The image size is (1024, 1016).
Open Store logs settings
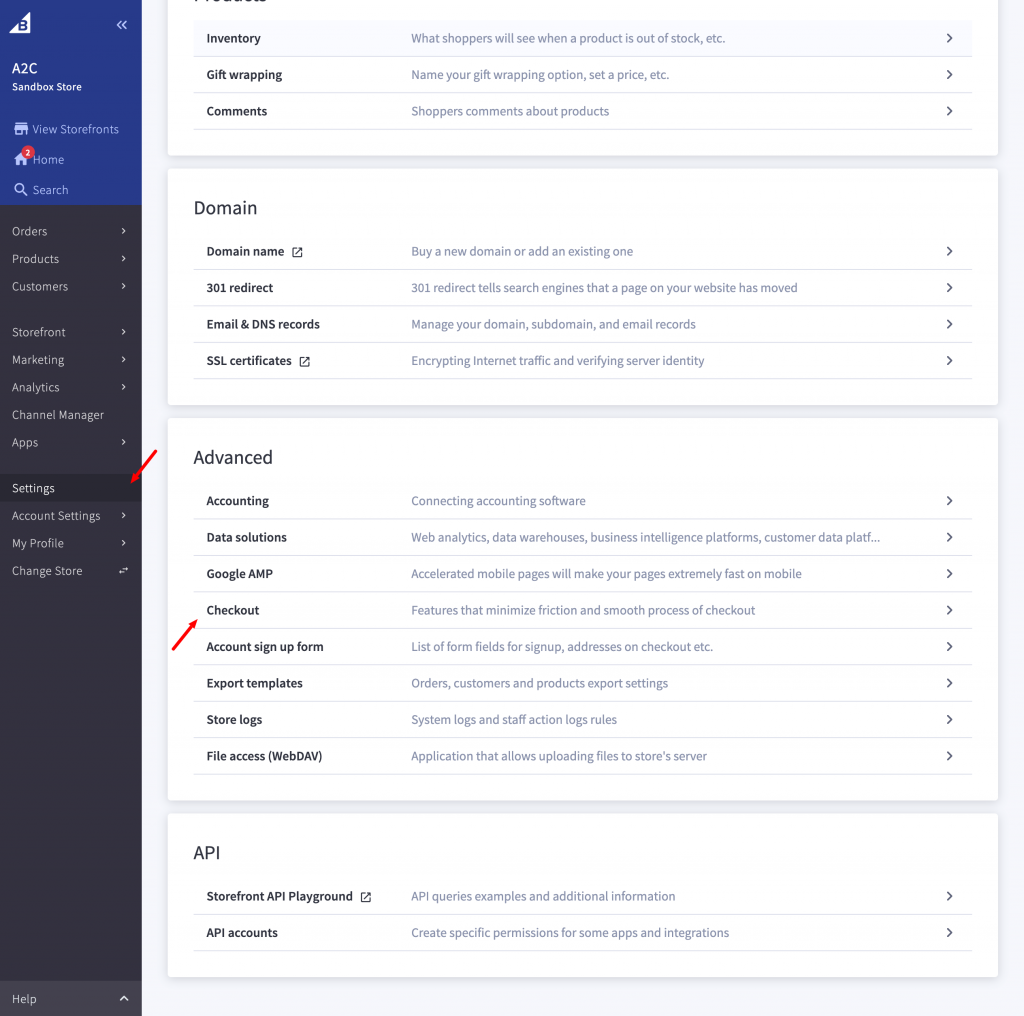click(x=583, y=720)
